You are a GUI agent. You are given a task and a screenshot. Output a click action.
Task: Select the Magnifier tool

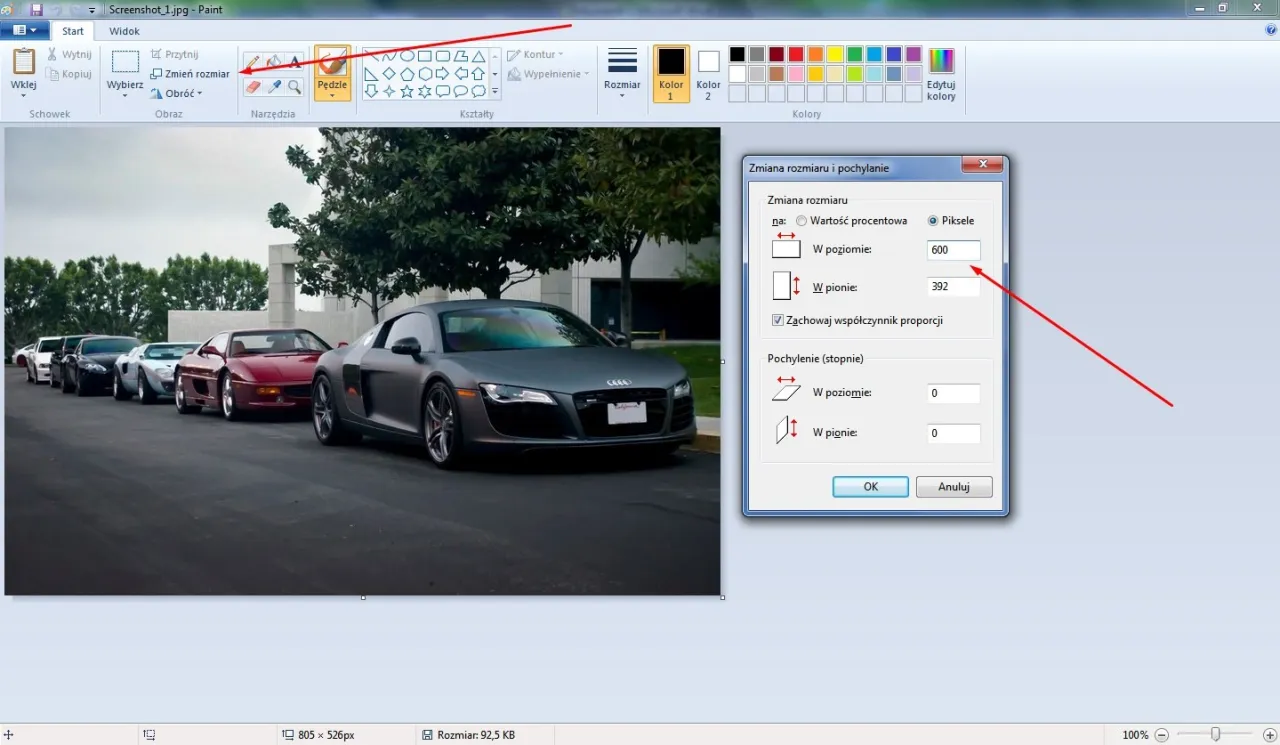[295, 87]
